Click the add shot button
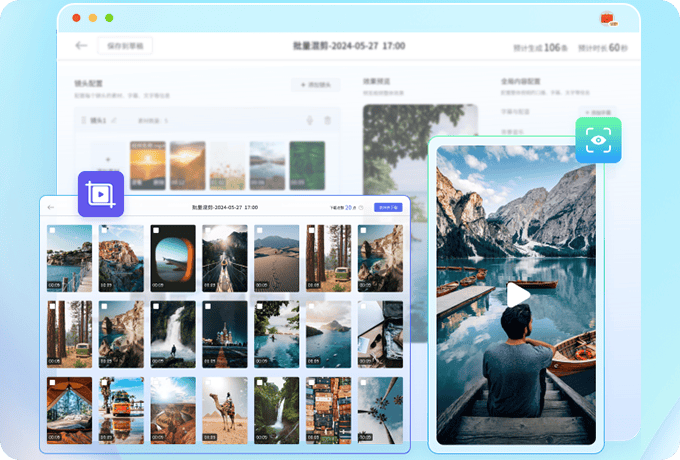680x460 pixels. tap(314, 86)
